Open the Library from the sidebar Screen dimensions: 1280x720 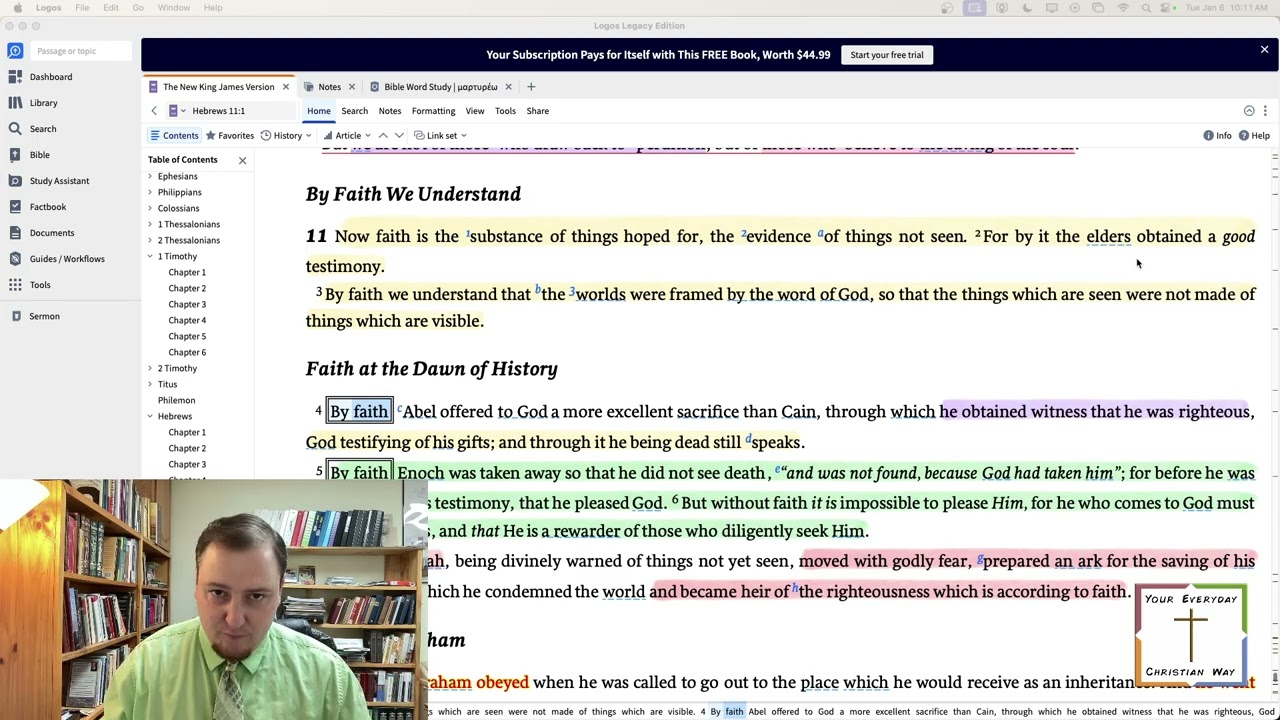coord(15,103)
